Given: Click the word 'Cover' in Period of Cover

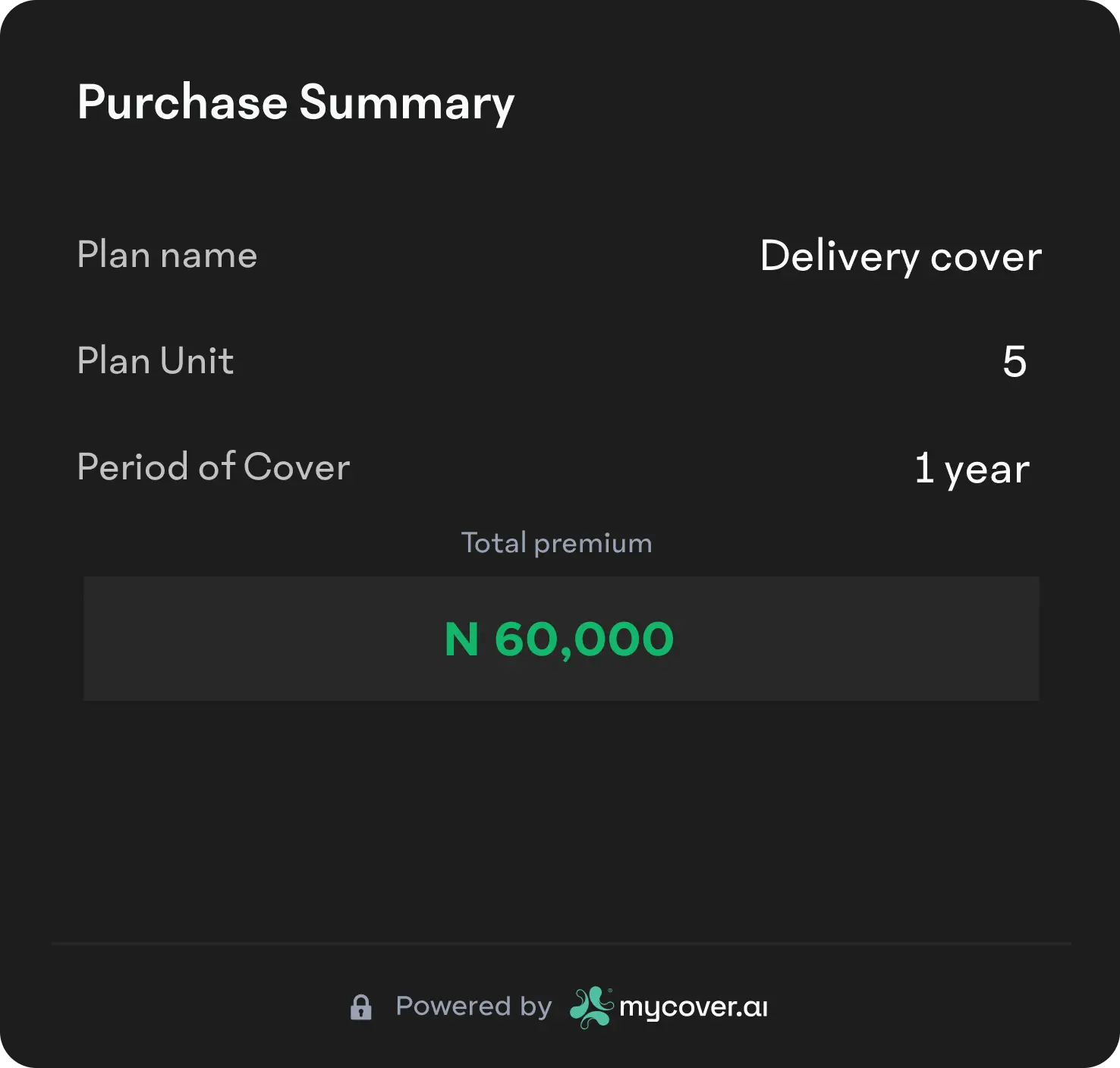Looking at the screenshot, I should 297,467.
